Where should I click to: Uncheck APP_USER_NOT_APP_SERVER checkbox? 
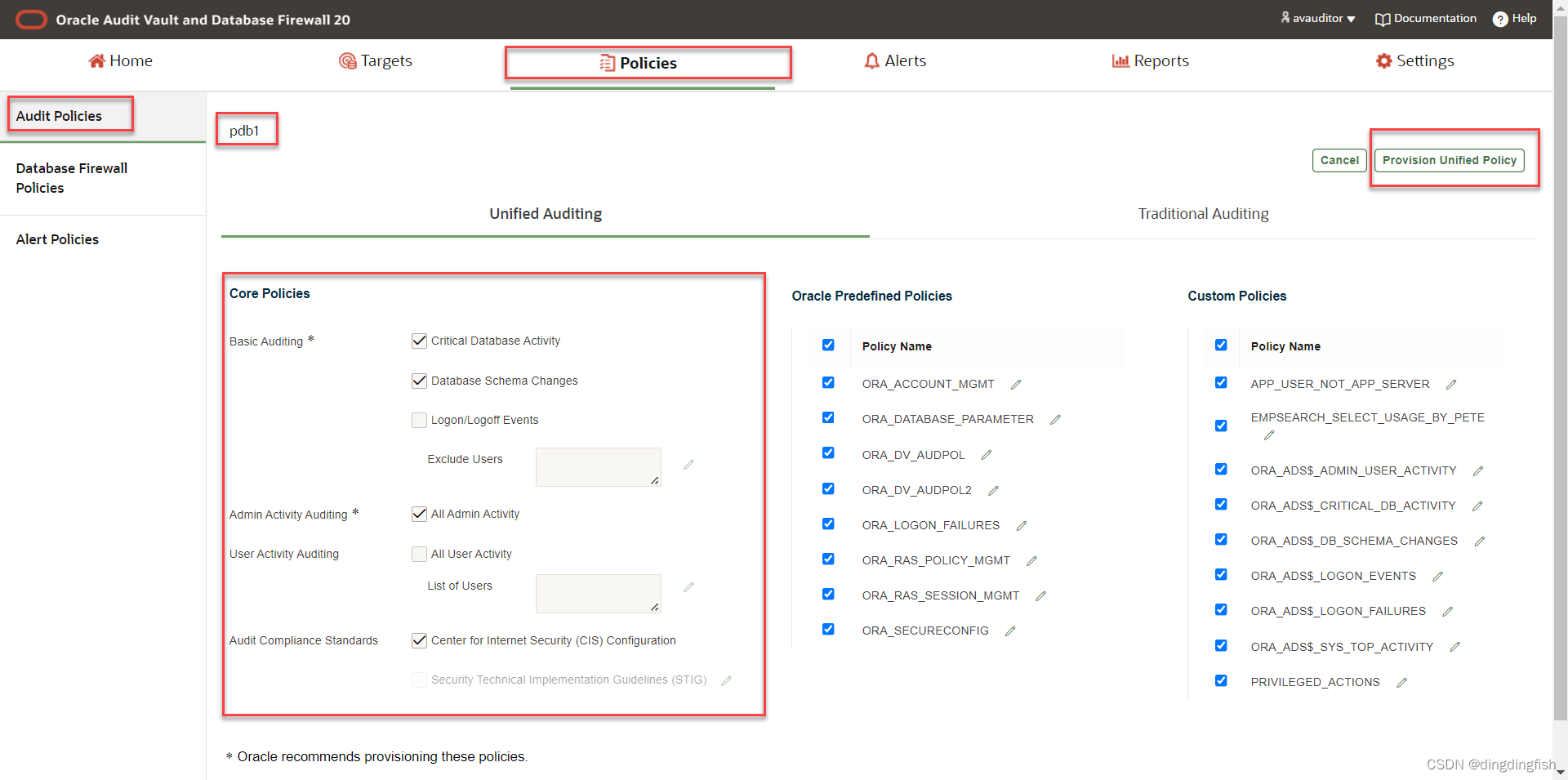tap(1221, 382)
